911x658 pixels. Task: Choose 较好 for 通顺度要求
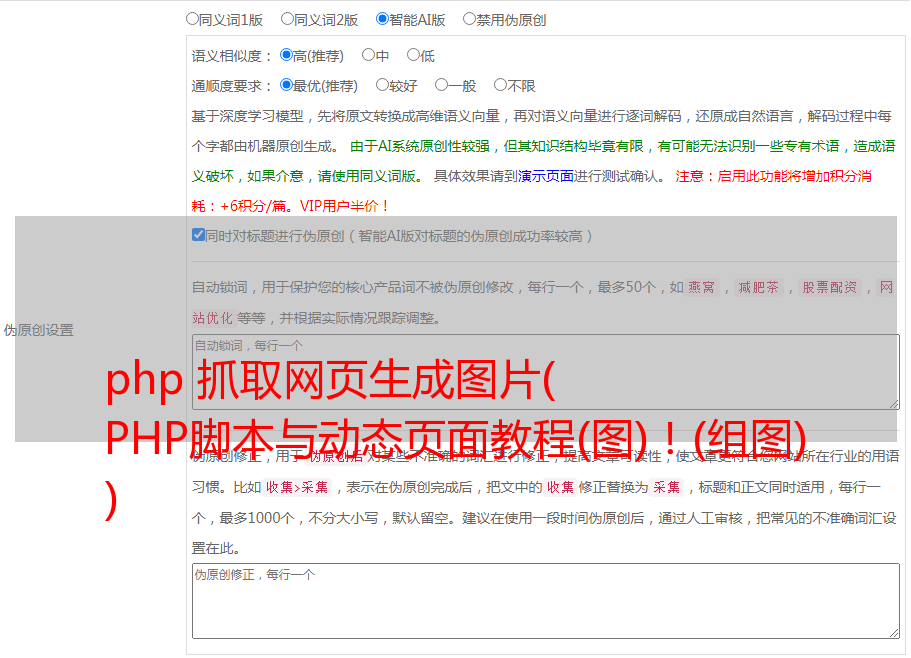(382, 86)
